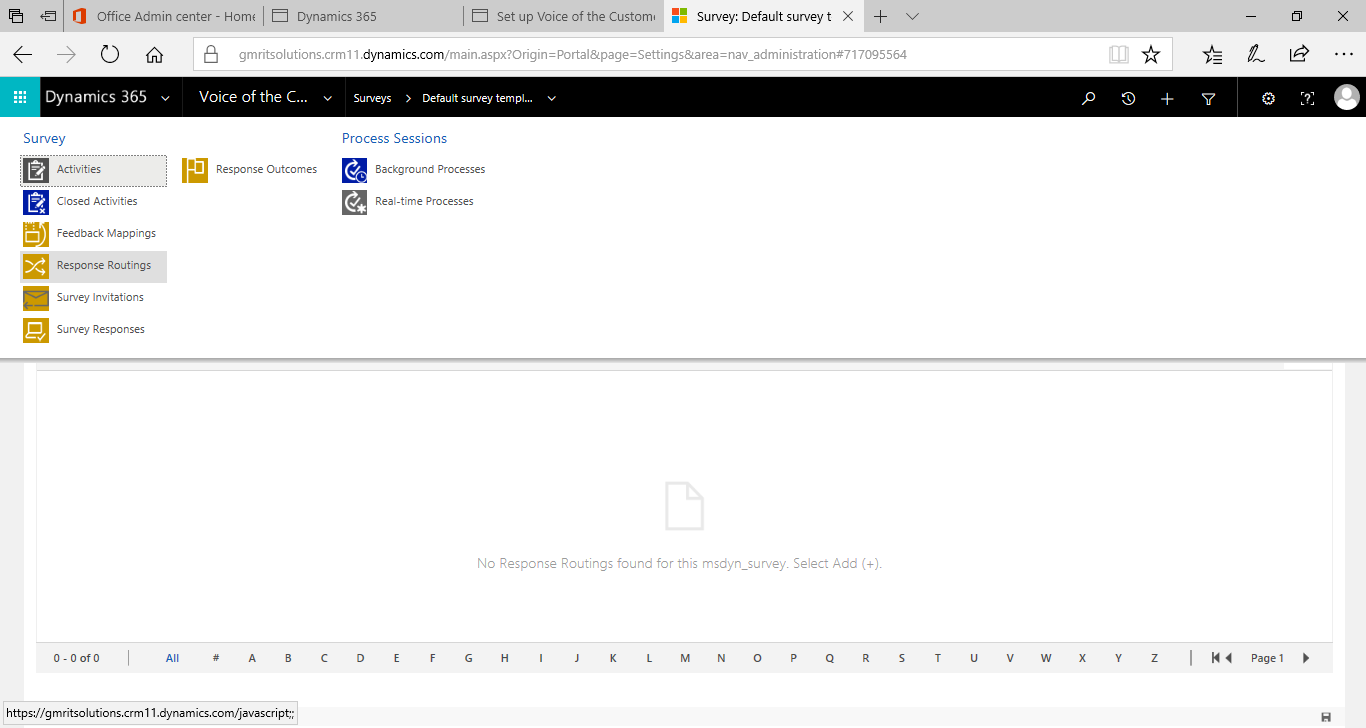Click the Survey Invitations envelope icon
1366x728 pixels.
[36, 298]
